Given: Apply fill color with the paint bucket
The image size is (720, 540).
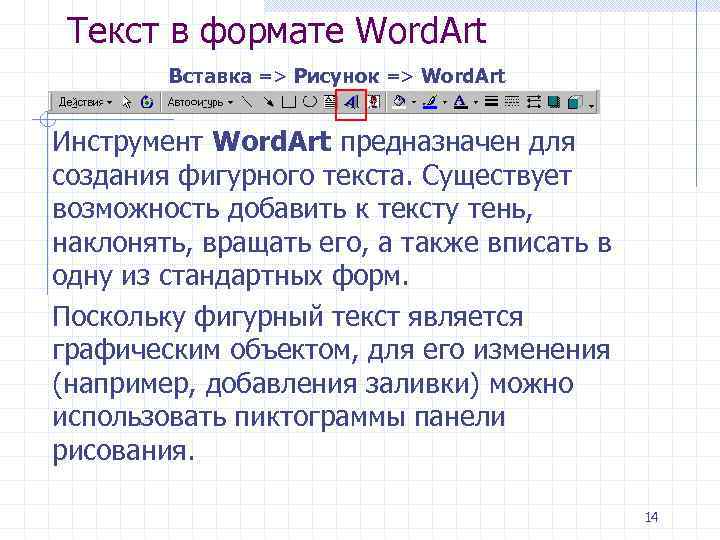Looking at the screenshot, I should pos(399,102).
